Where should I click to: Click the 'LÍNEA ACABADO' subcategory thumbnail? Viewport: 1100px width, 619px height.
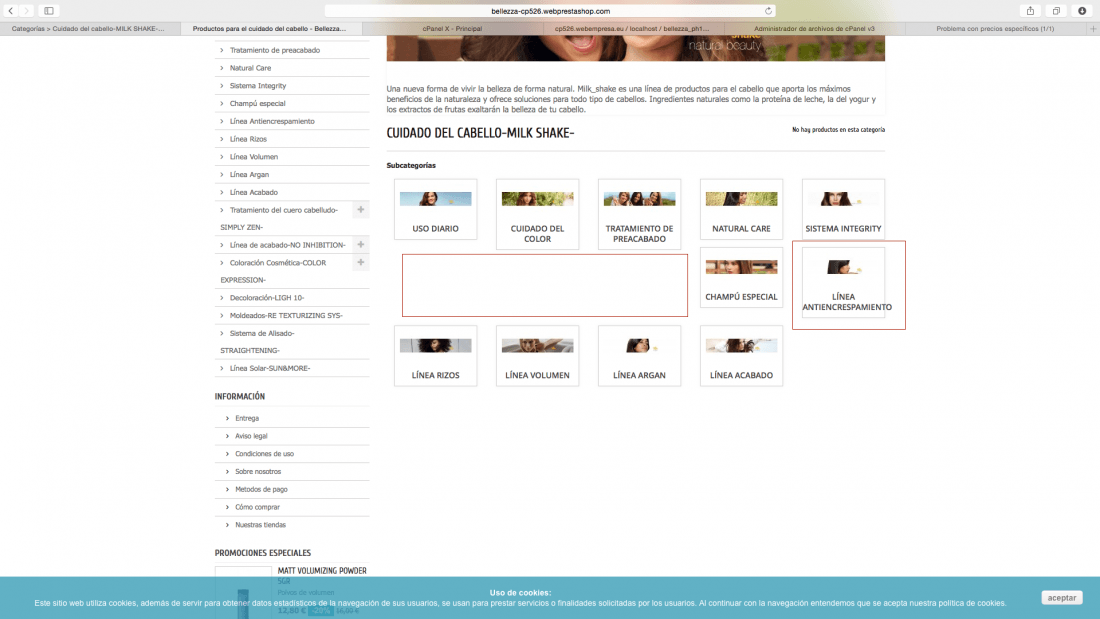click(741, 346)
